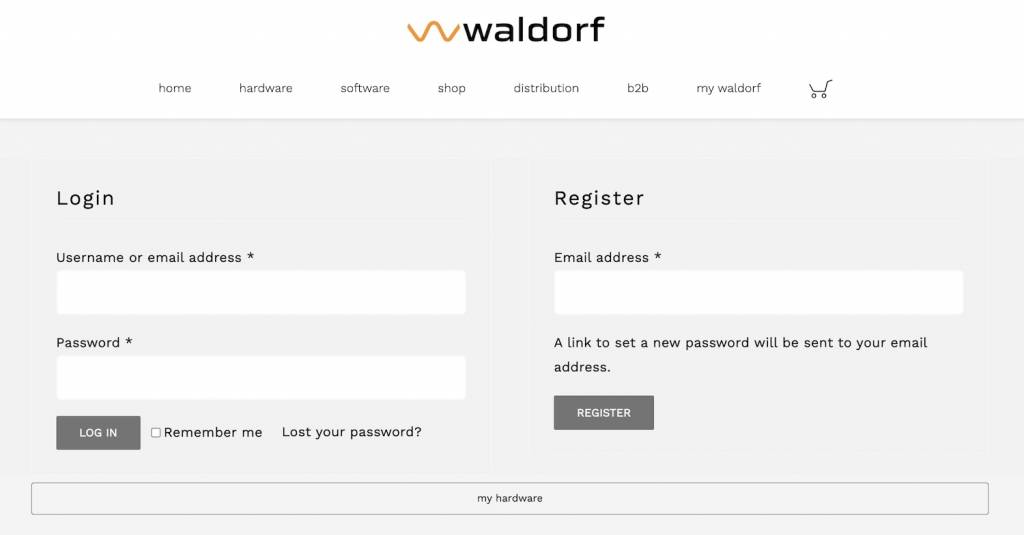This screenshot has width=1024, height=535.
Task: Click the Remember me label text
Action: (213, 433)
